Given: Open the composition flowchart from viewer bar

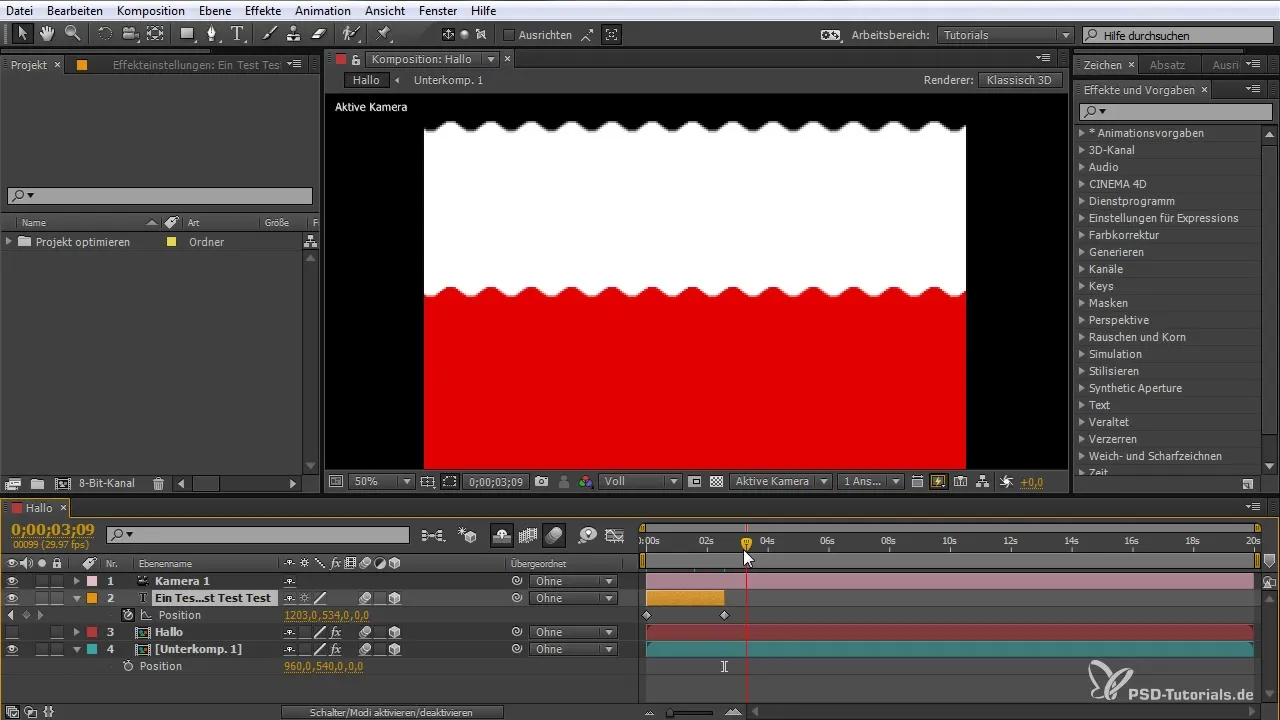Looking at the screenshot, I should pos(983,481).
